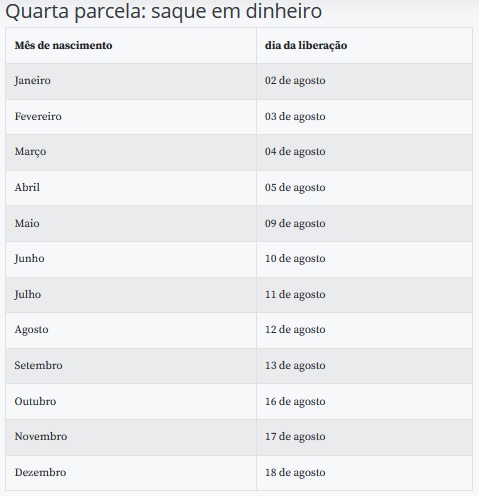479x496 pixels.
Task: Select the Outubro month cell
Action: 131,401
